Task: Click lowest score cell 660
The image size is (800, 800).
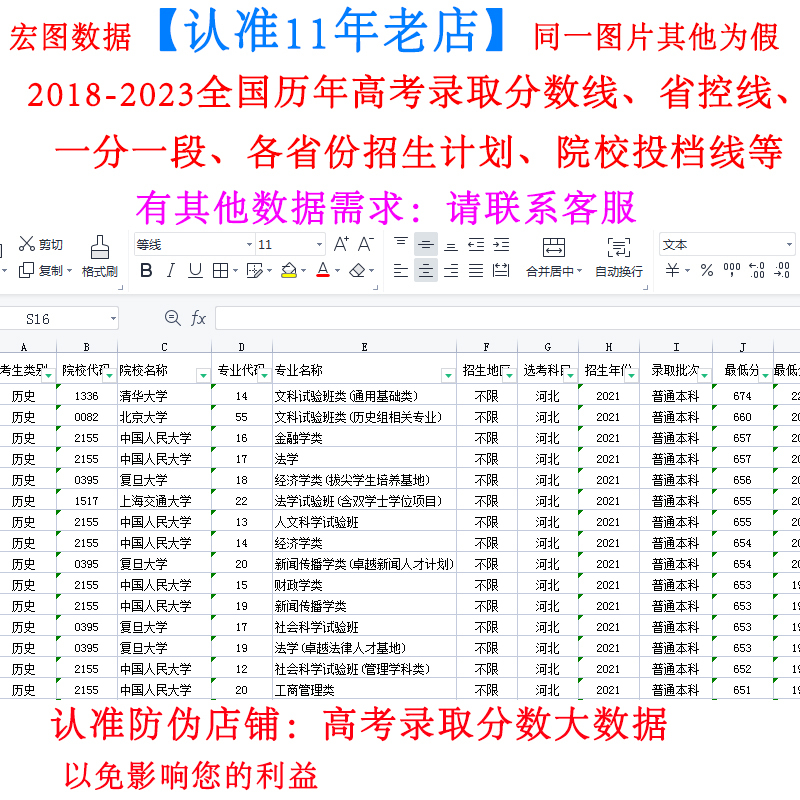Action: pyautogui.click(x=742, y=417)
